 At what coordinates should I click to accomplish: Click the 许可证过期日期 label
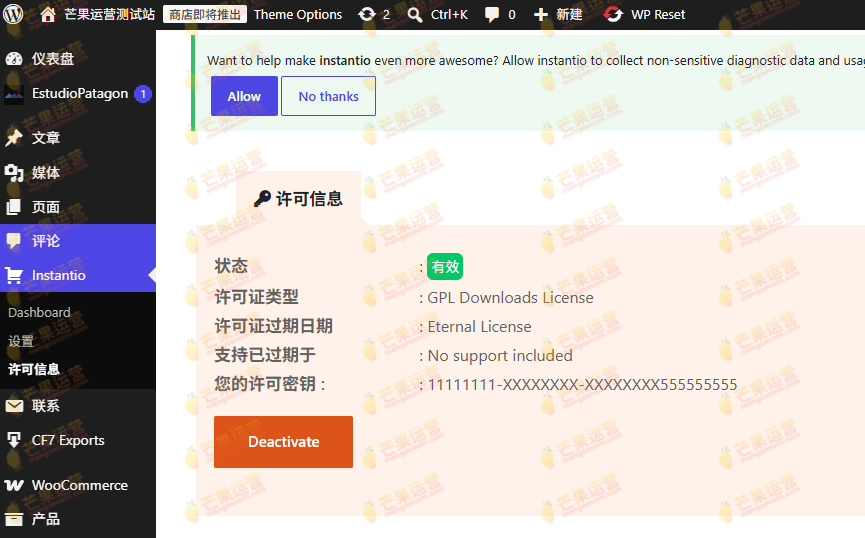(x=274, y=326)
